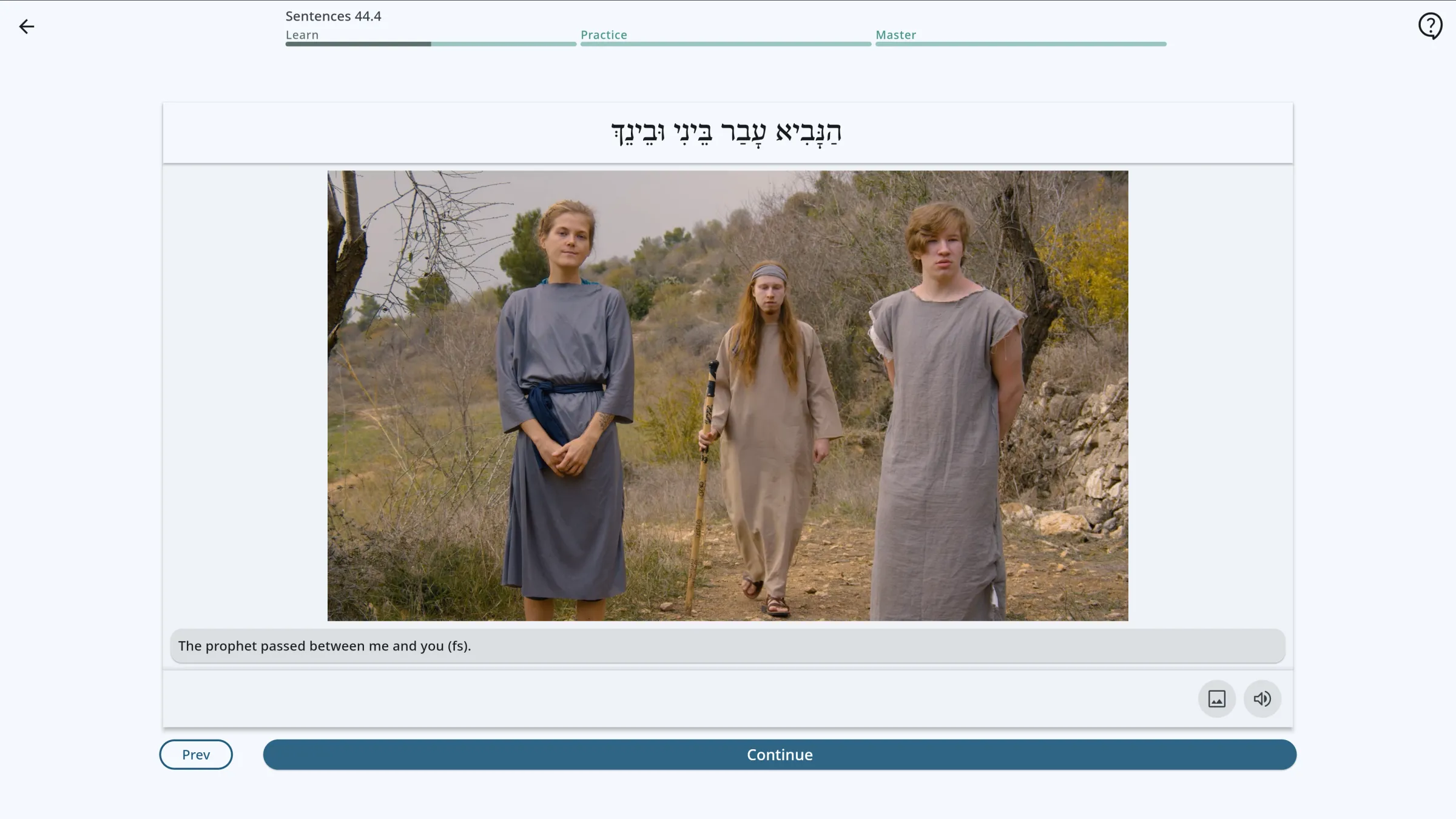Click the Learn progress bar
Screen dimensions: 1456x819
pos(431,44)
